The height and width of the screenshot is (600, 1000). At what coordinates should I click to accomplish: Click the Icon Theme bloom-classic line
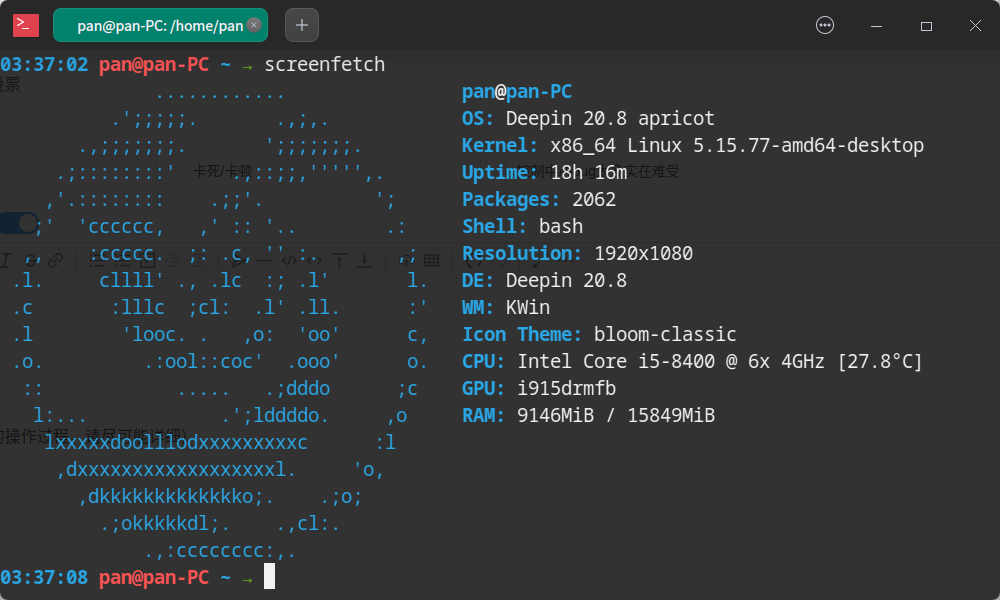[599, 335]
